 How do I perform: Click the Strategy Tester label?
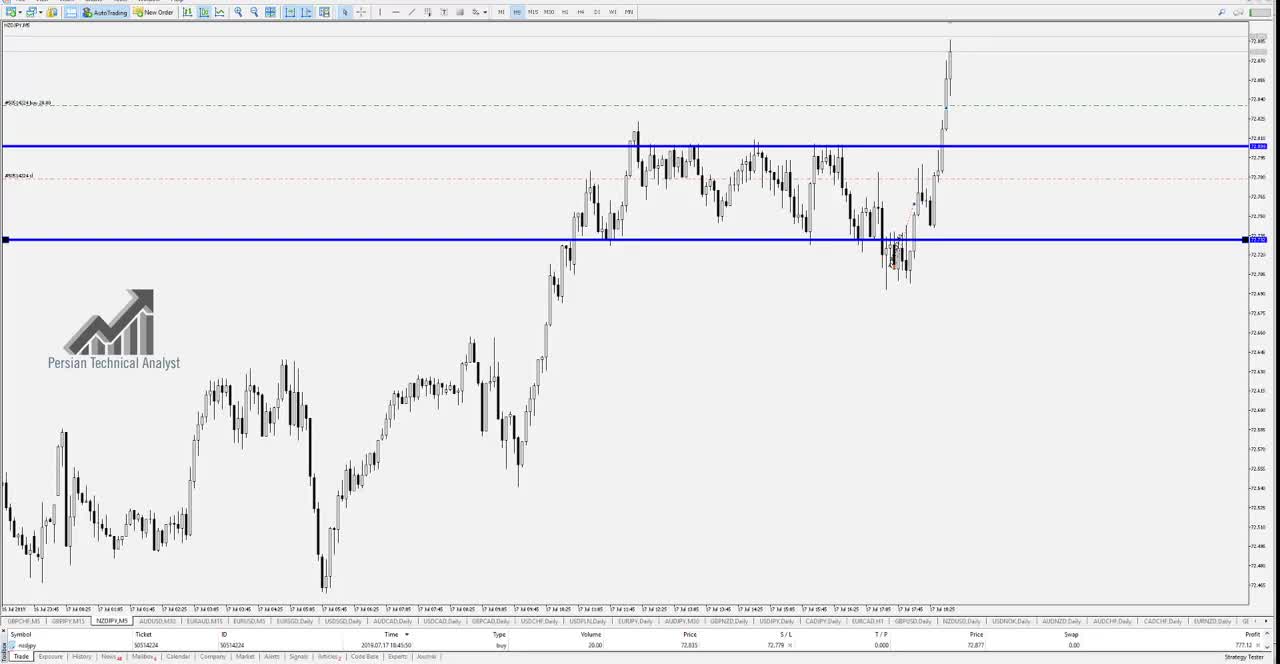point(1244,657)
